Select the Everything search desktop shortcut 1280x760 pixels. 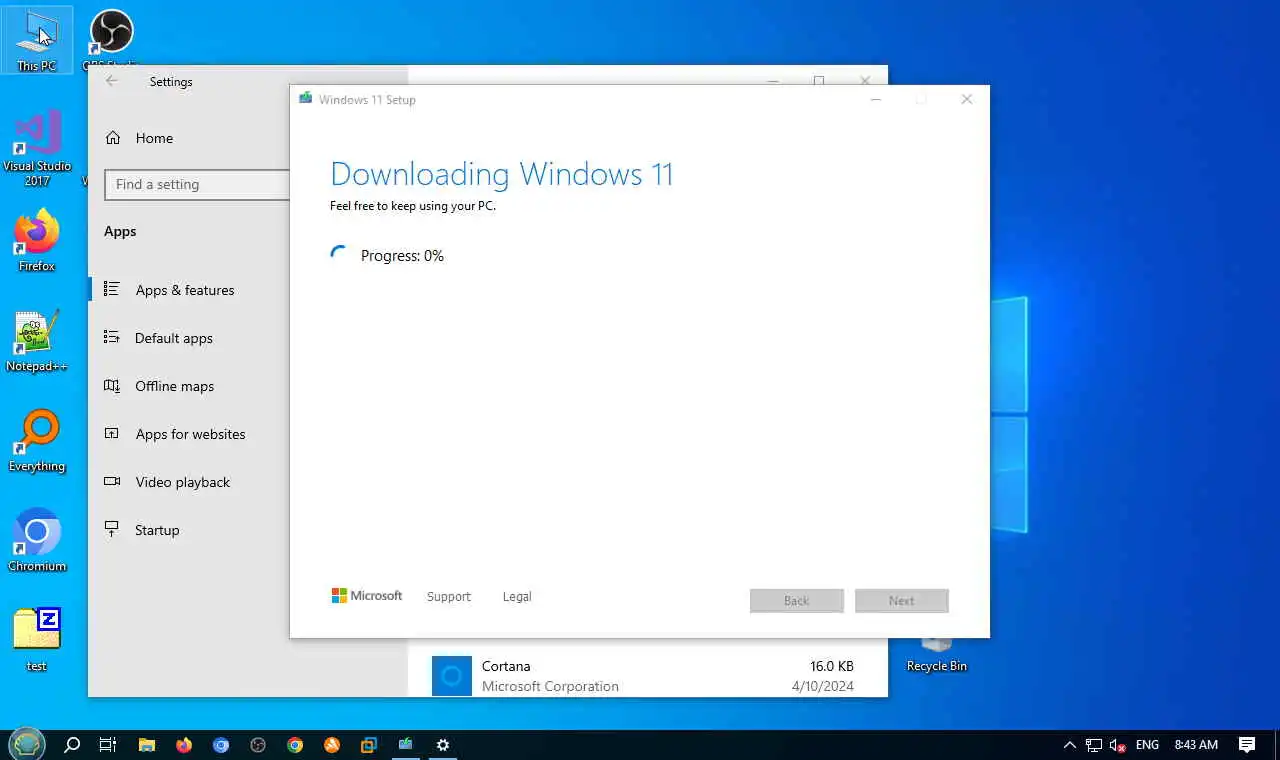pos(37,441)
